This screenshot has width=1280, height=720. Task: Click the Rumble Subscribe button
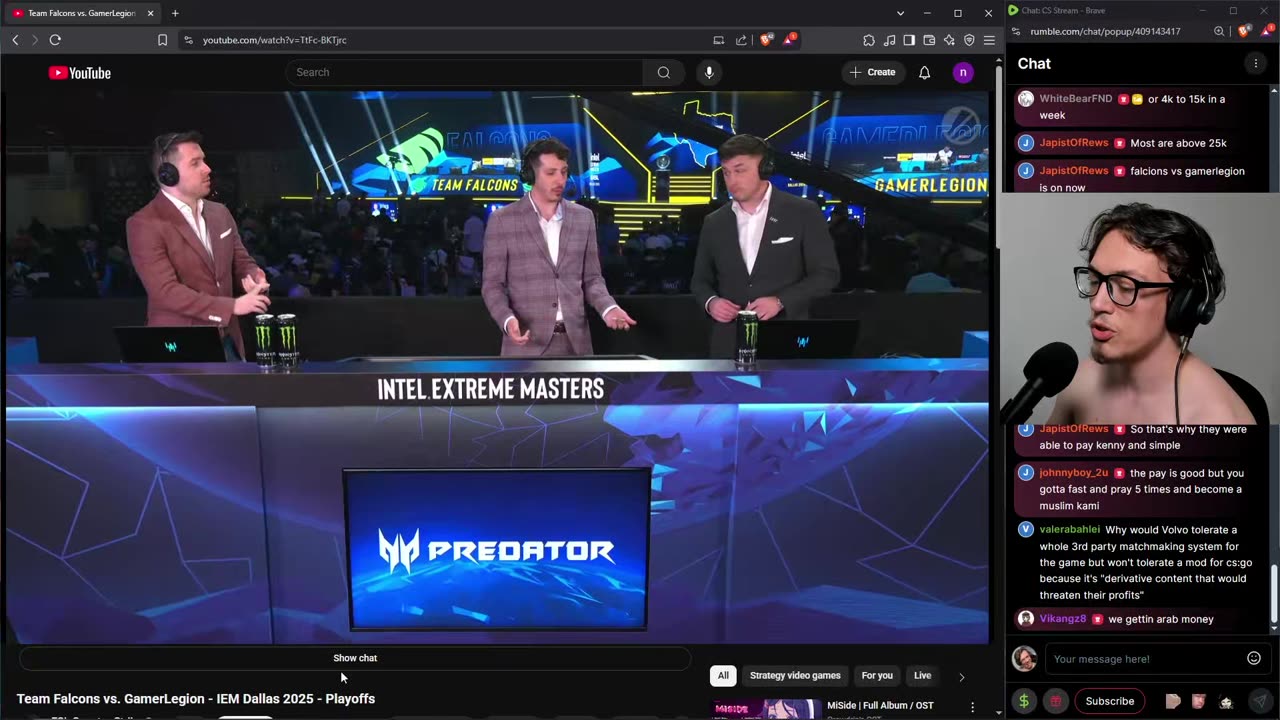1110,701
